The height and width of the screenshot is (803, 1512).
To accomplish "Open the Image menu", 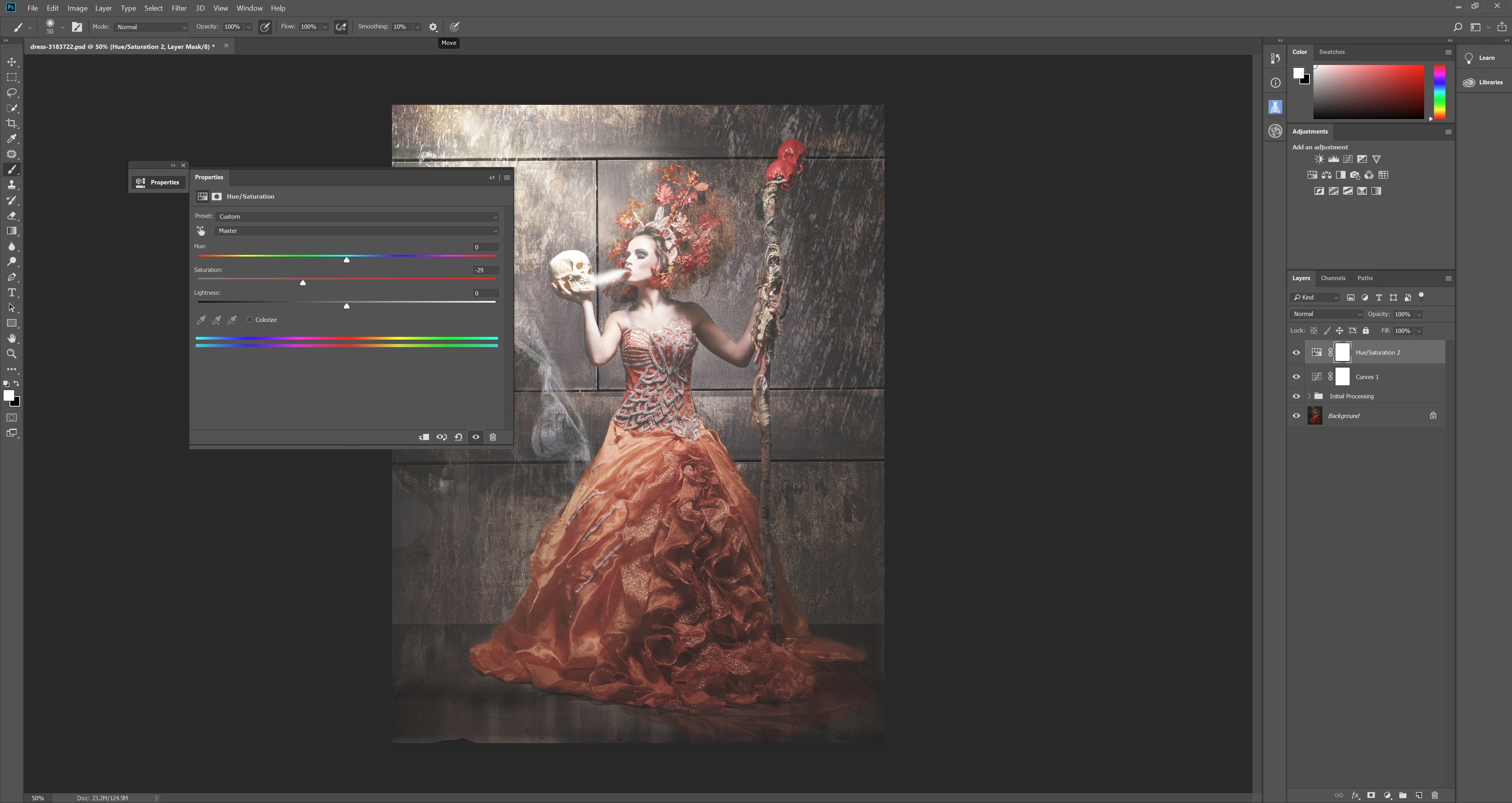I will coord(78,8).
